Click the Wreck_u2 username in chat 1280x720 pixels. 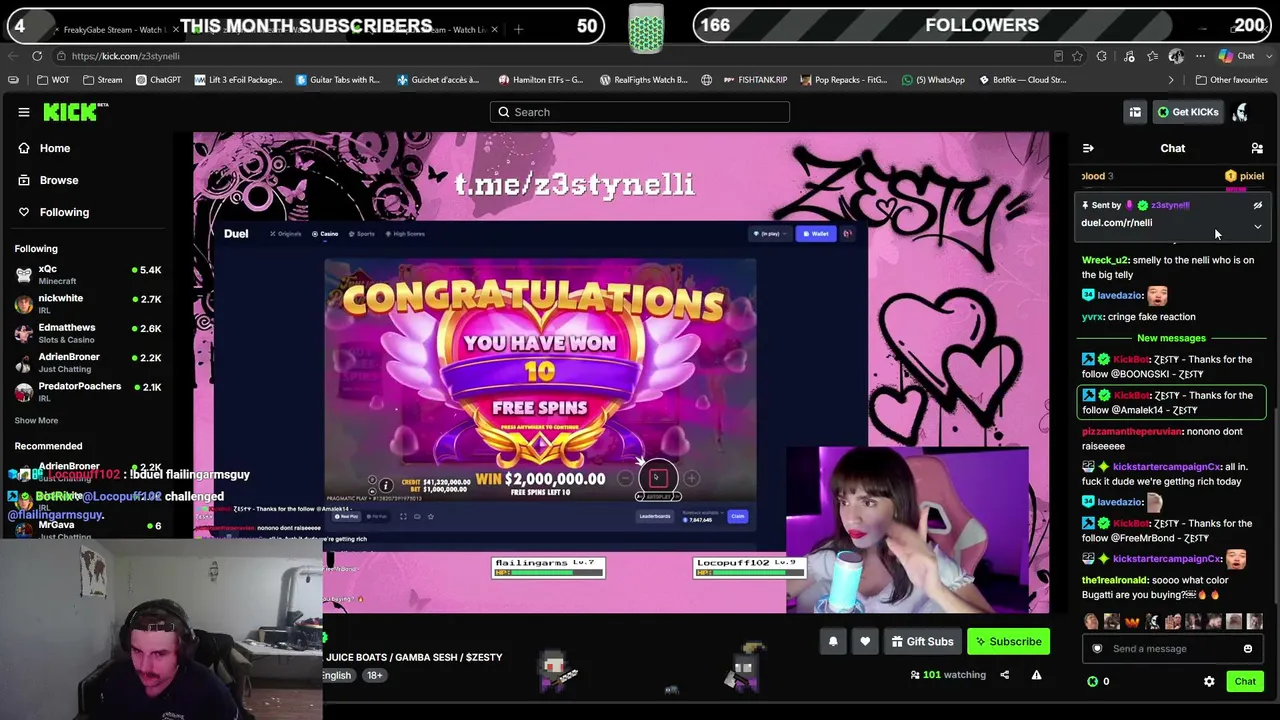coord(1105,260)
